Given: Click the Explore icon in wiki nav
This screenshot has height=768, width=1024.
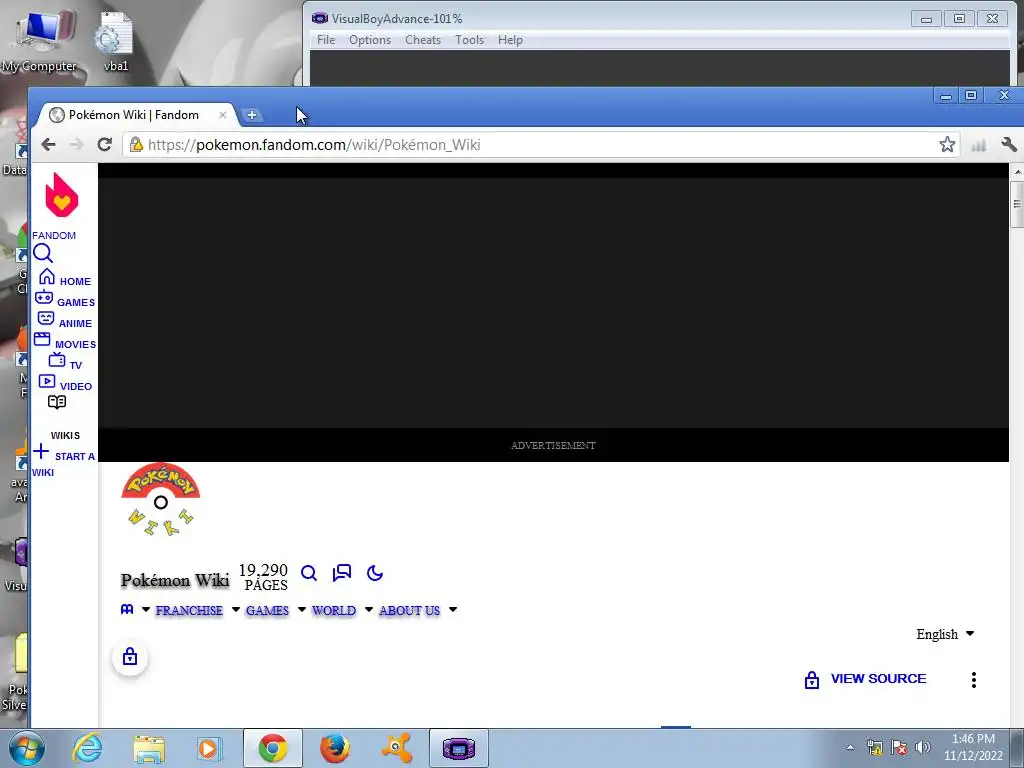Looking at the screenshot, I should click(127, 609).
